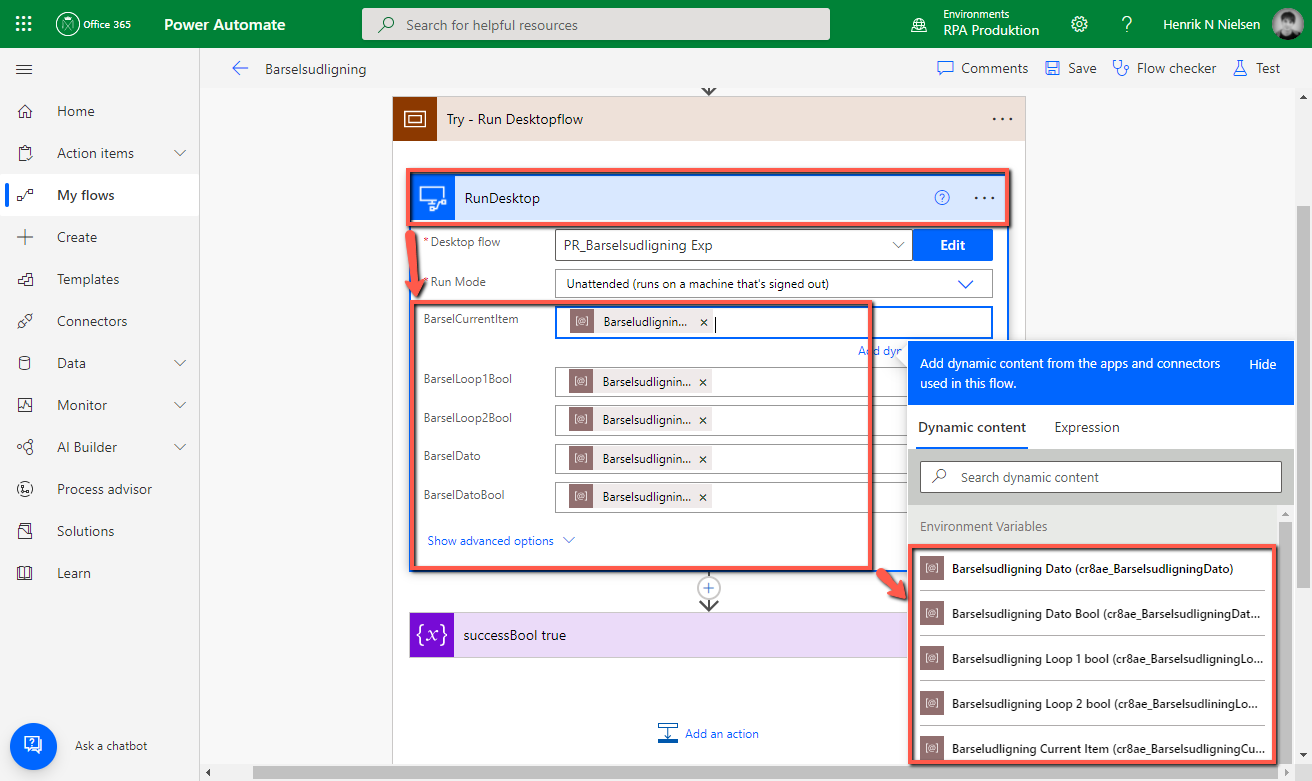
Task: Save the flow
Action: coord(1070,68)
